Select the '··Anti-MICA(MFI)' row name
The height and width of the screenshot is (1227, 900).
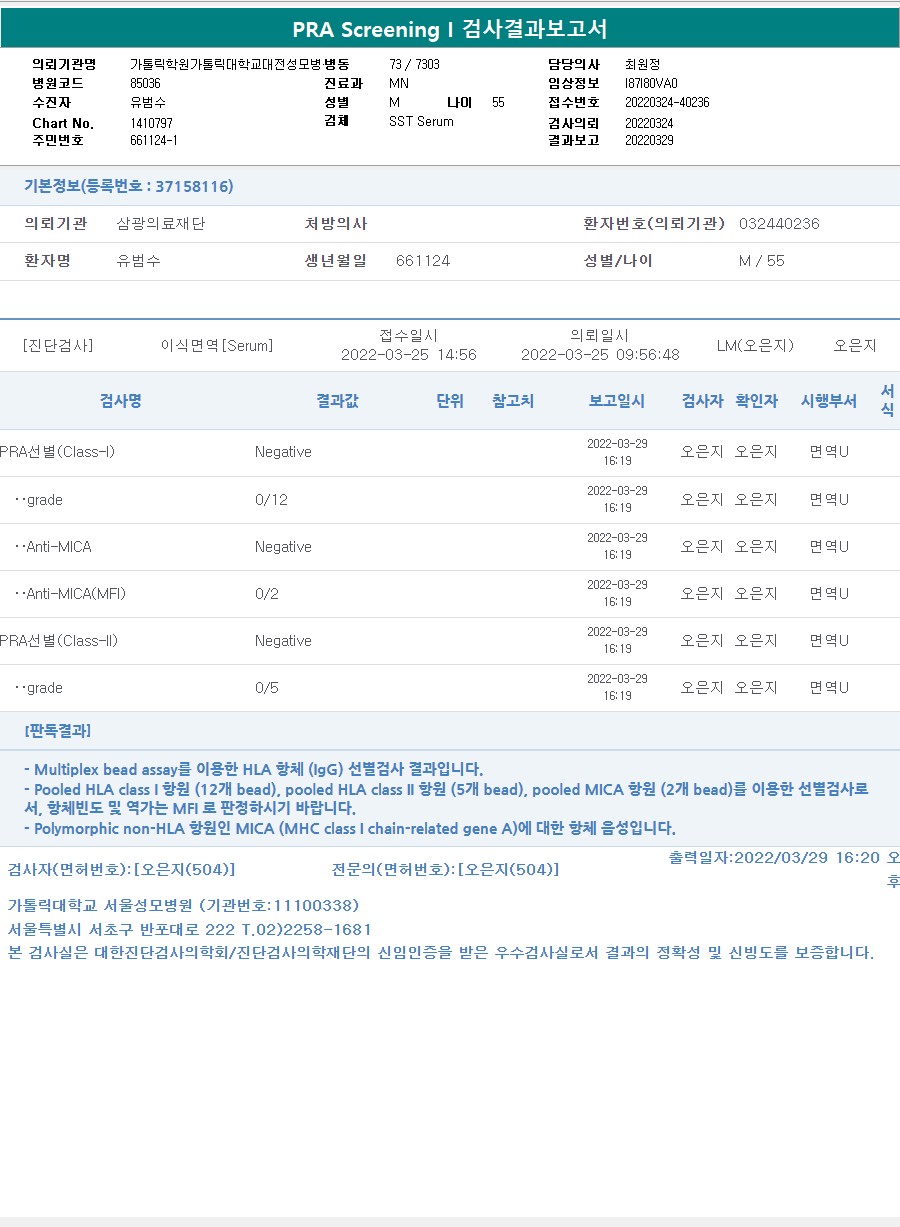click(x=70, y=593)
